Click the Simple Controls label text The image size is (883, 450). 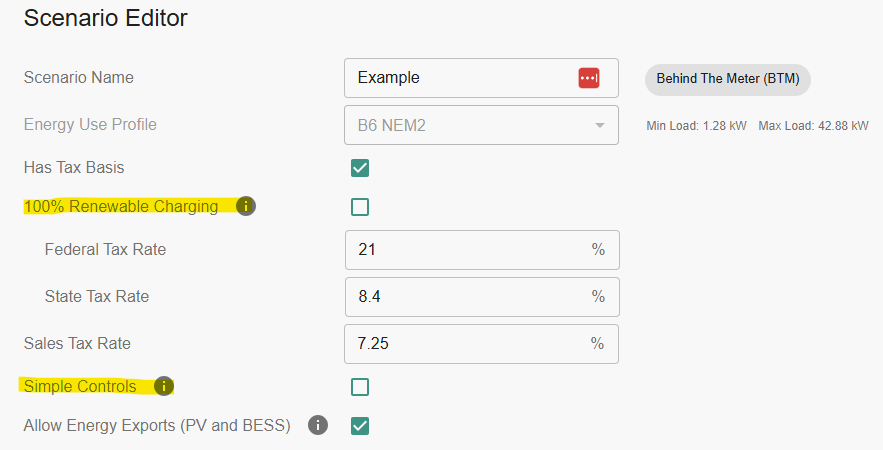[x=80, y=386]
